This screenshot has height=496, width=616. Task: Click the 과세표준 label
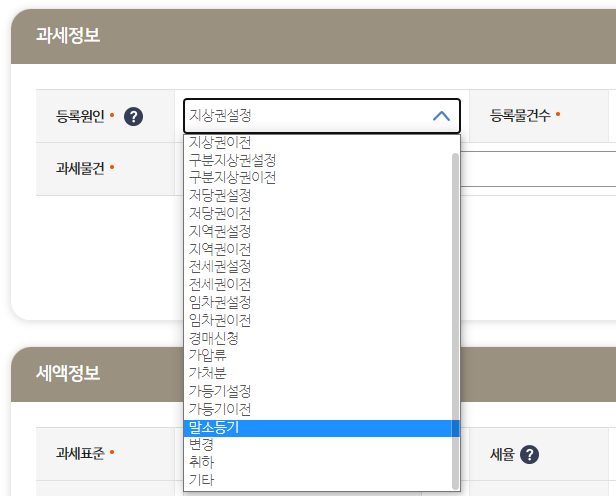[x=80, y=453]
